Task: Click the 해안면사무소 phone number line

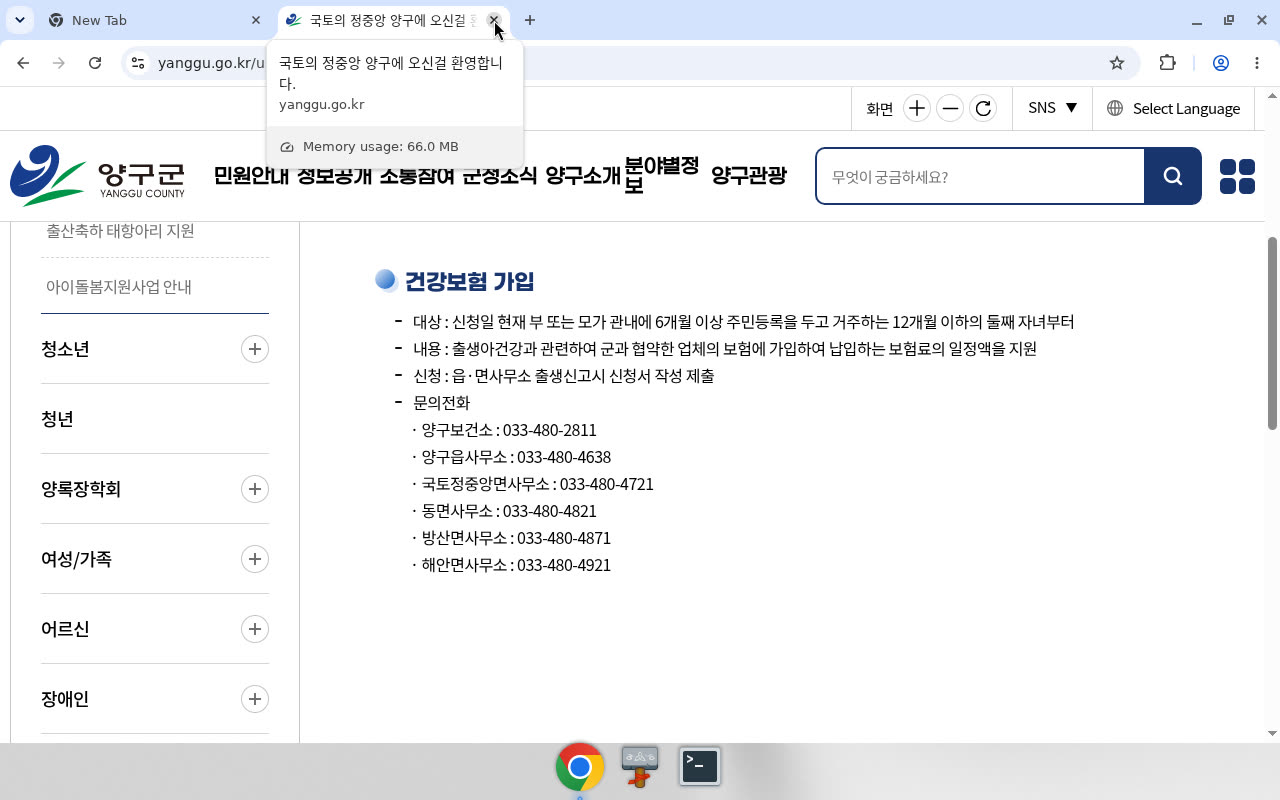Action: (x=511, y=565)
